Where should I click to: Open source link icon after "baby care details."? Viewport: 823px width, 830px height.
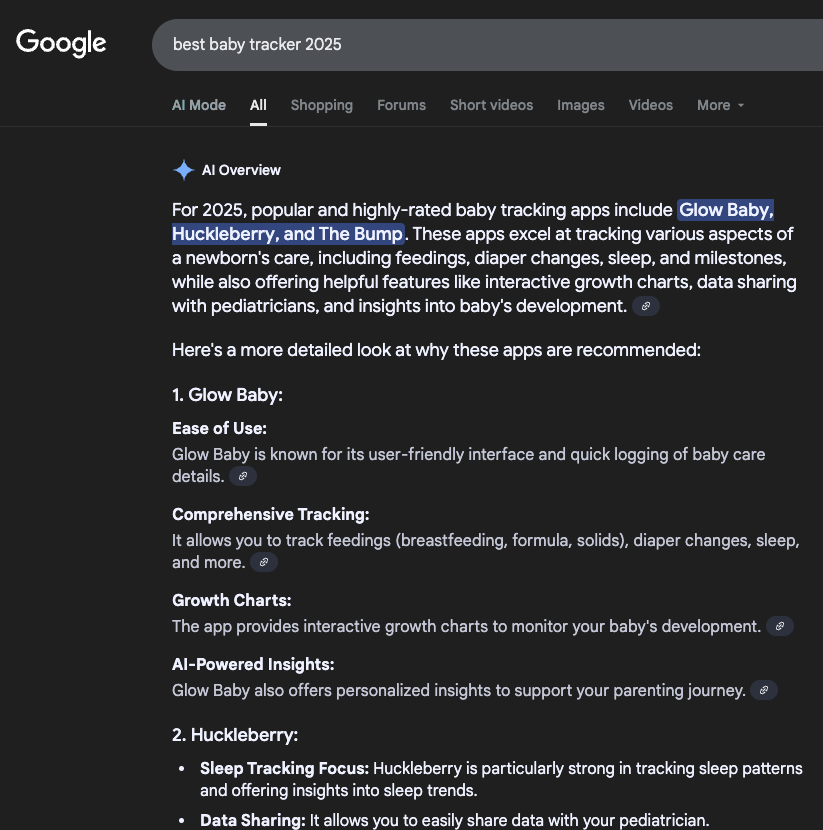click(243, 476)
